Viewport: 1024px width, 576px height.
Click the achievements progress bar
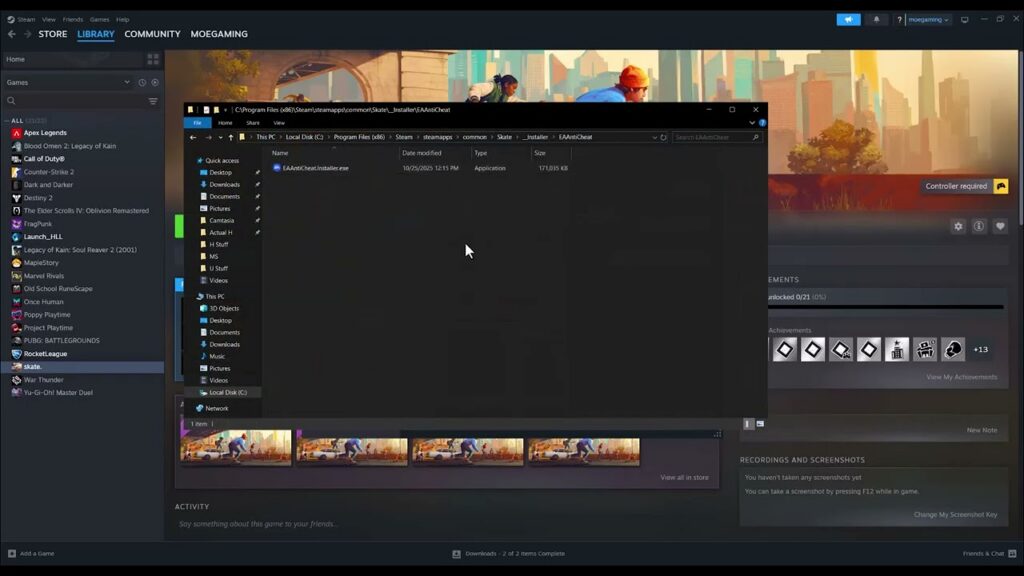coord(886,307)
